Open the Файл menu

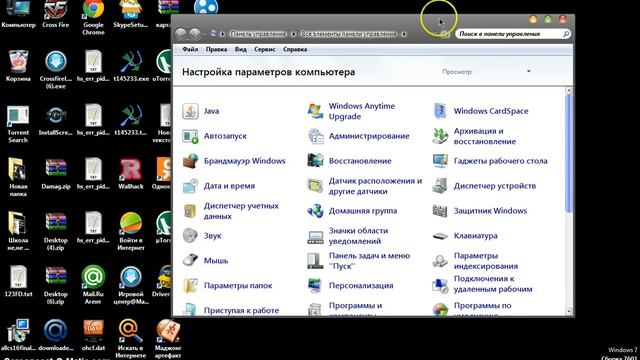pyautogui.click(x=190, y=49)
